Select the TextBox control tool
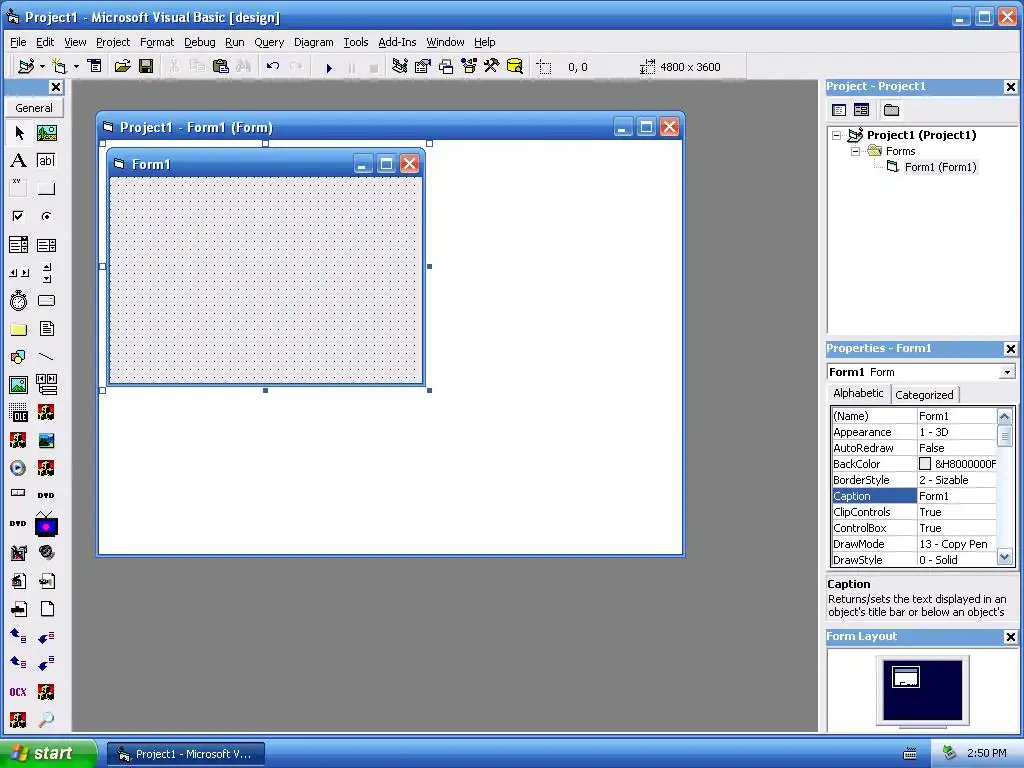 point(46,161)
